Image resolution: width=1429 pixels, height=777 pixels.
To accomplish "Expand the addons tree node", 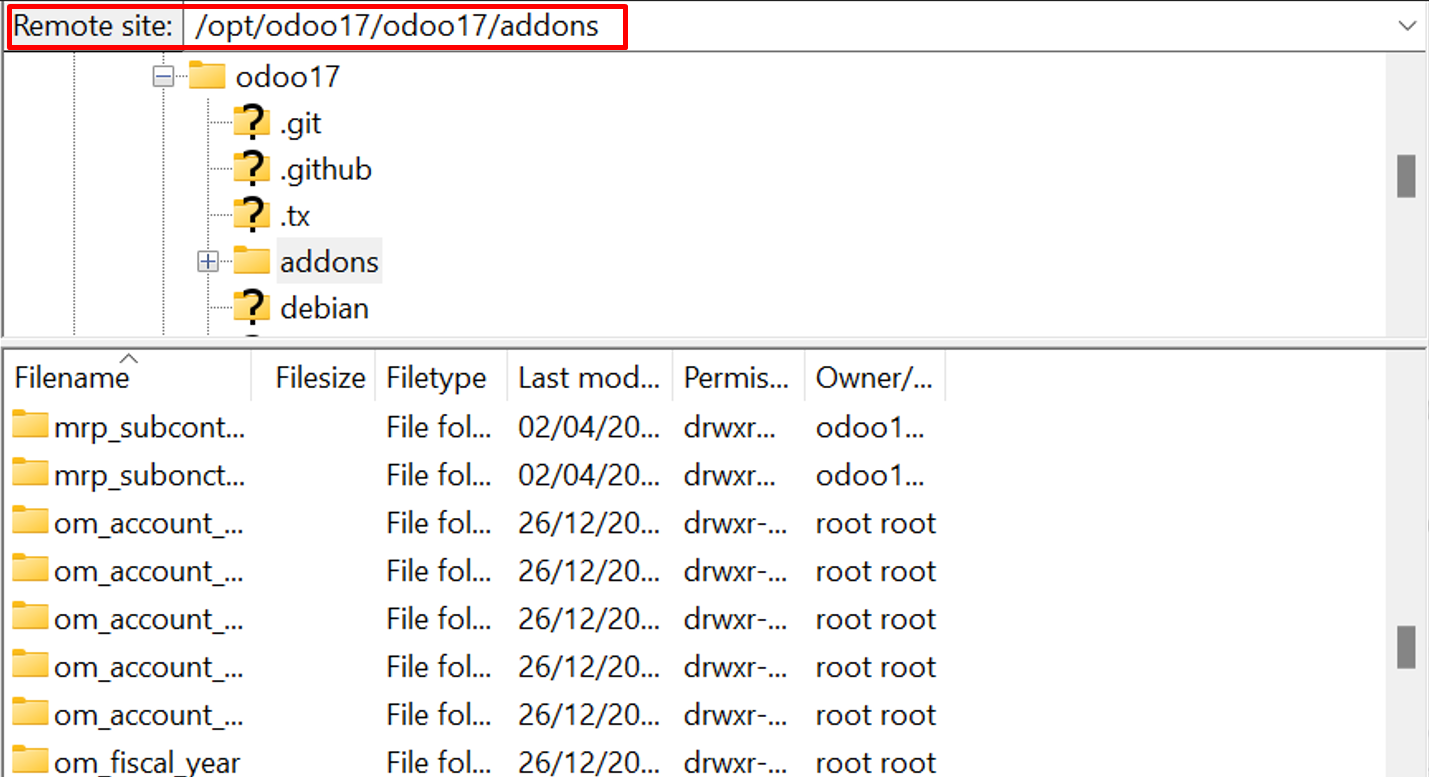I will 207,262.
